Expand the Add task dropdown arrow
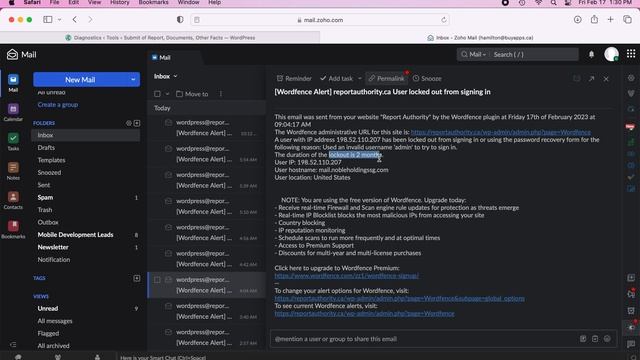Image resolution: width=640 pixels, height=360 pixels. 360,78
